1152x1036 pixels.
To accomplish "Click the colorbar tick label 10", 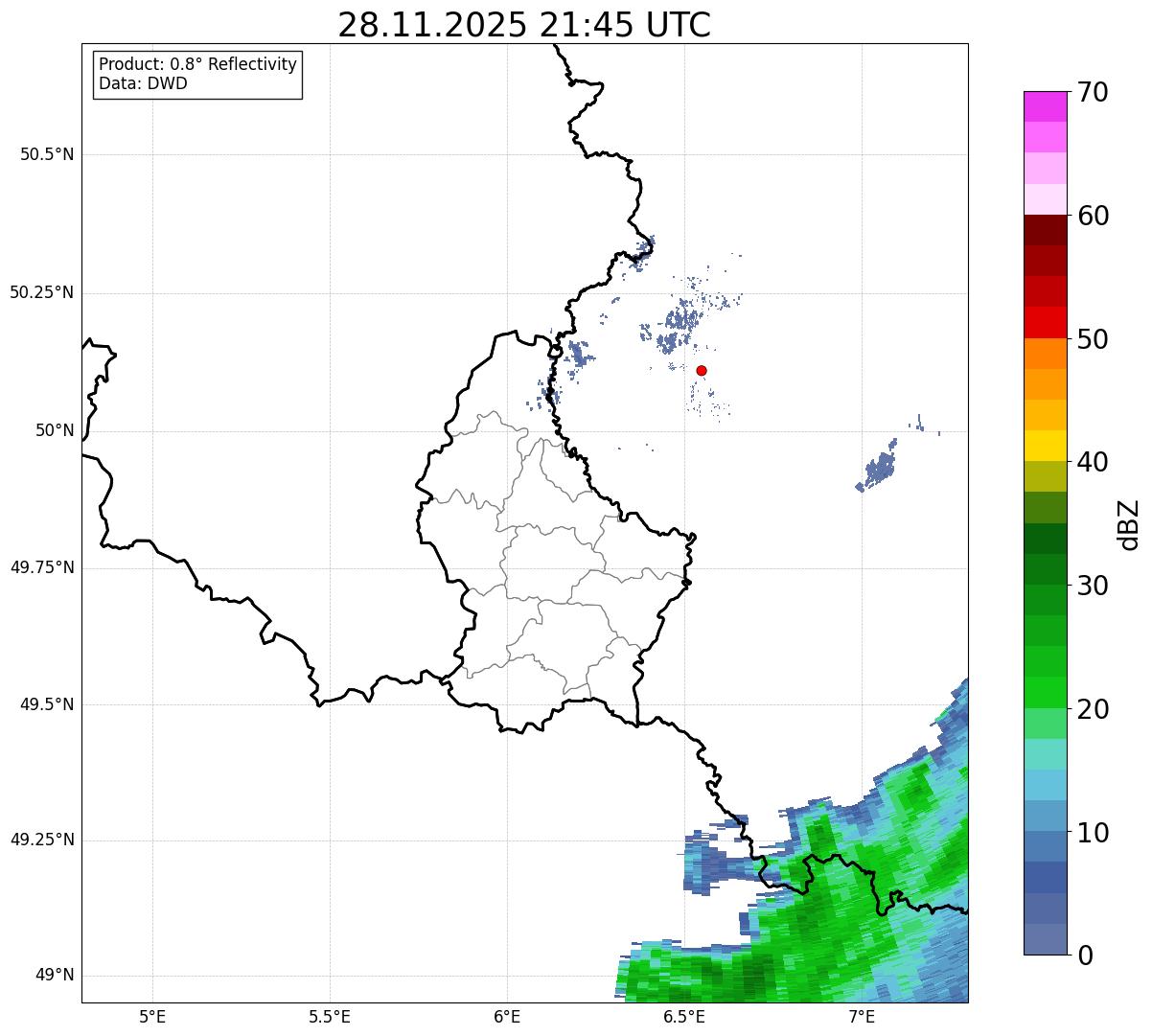I will click(1093, 833).
